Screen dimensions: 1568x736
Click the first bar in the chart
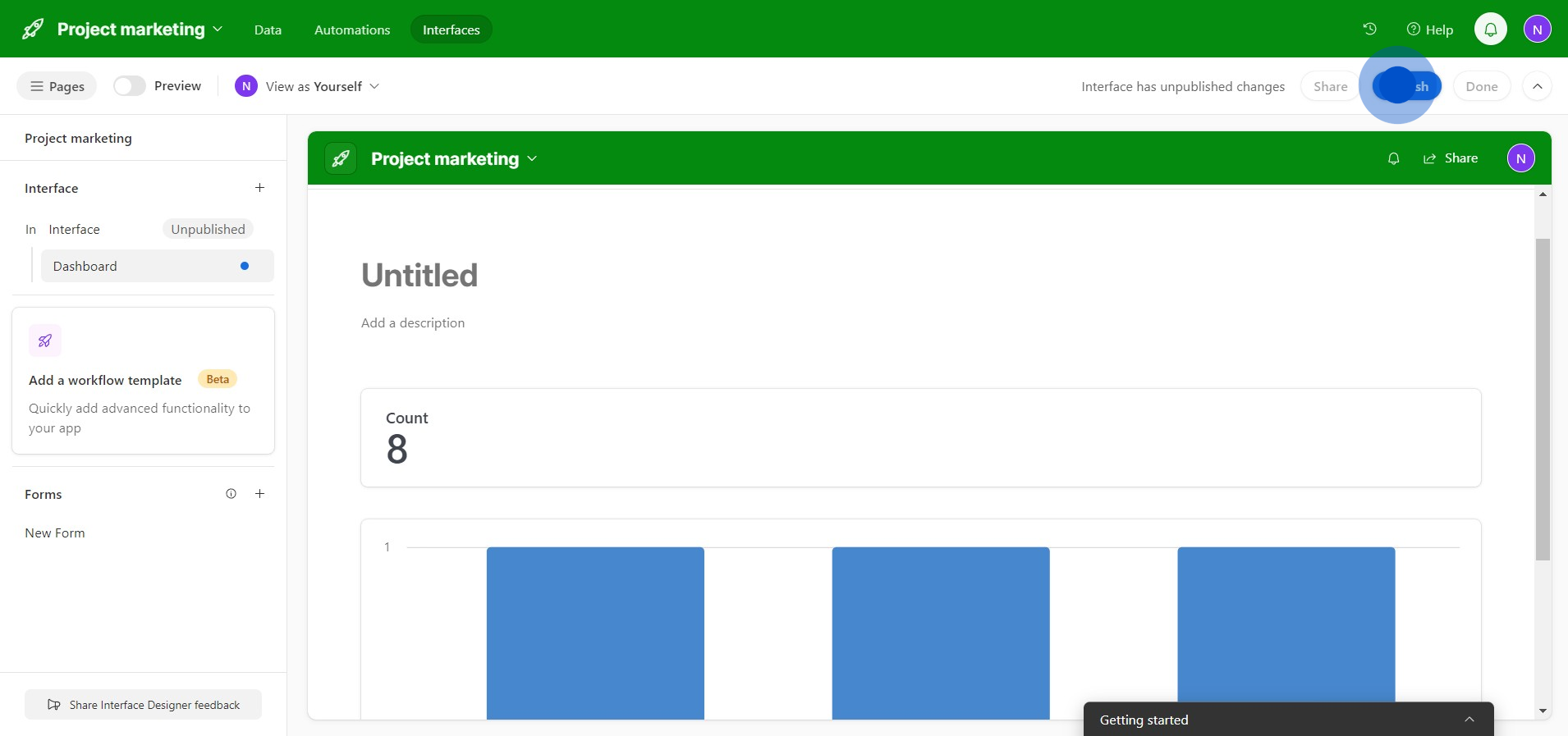coord(595,633)
